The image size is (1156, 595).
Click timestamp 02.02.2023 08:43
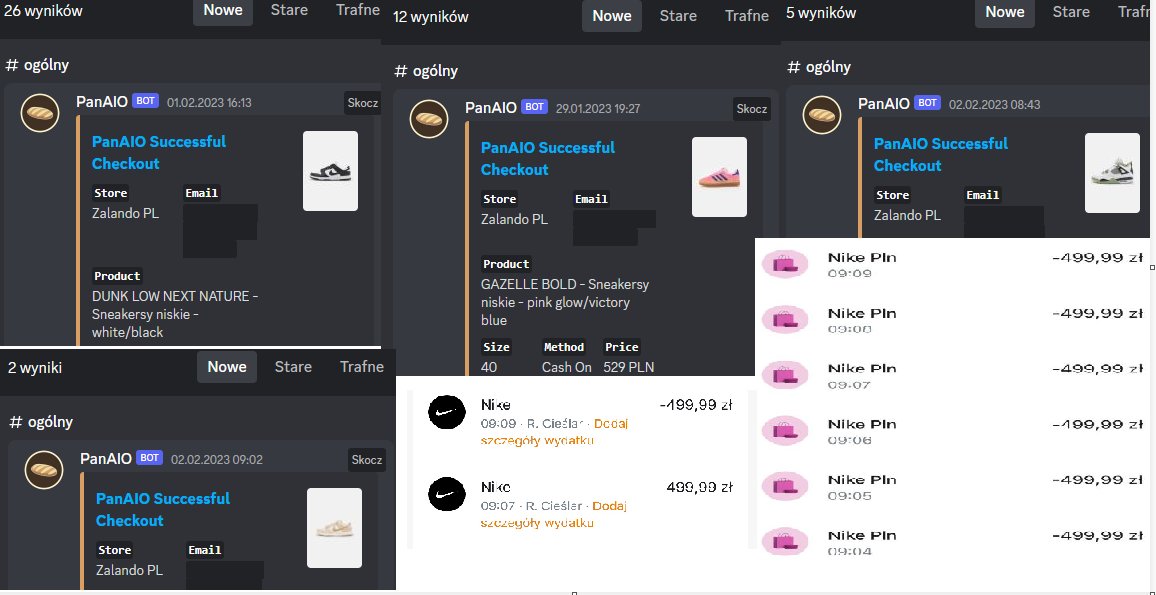tap(995, 105)
